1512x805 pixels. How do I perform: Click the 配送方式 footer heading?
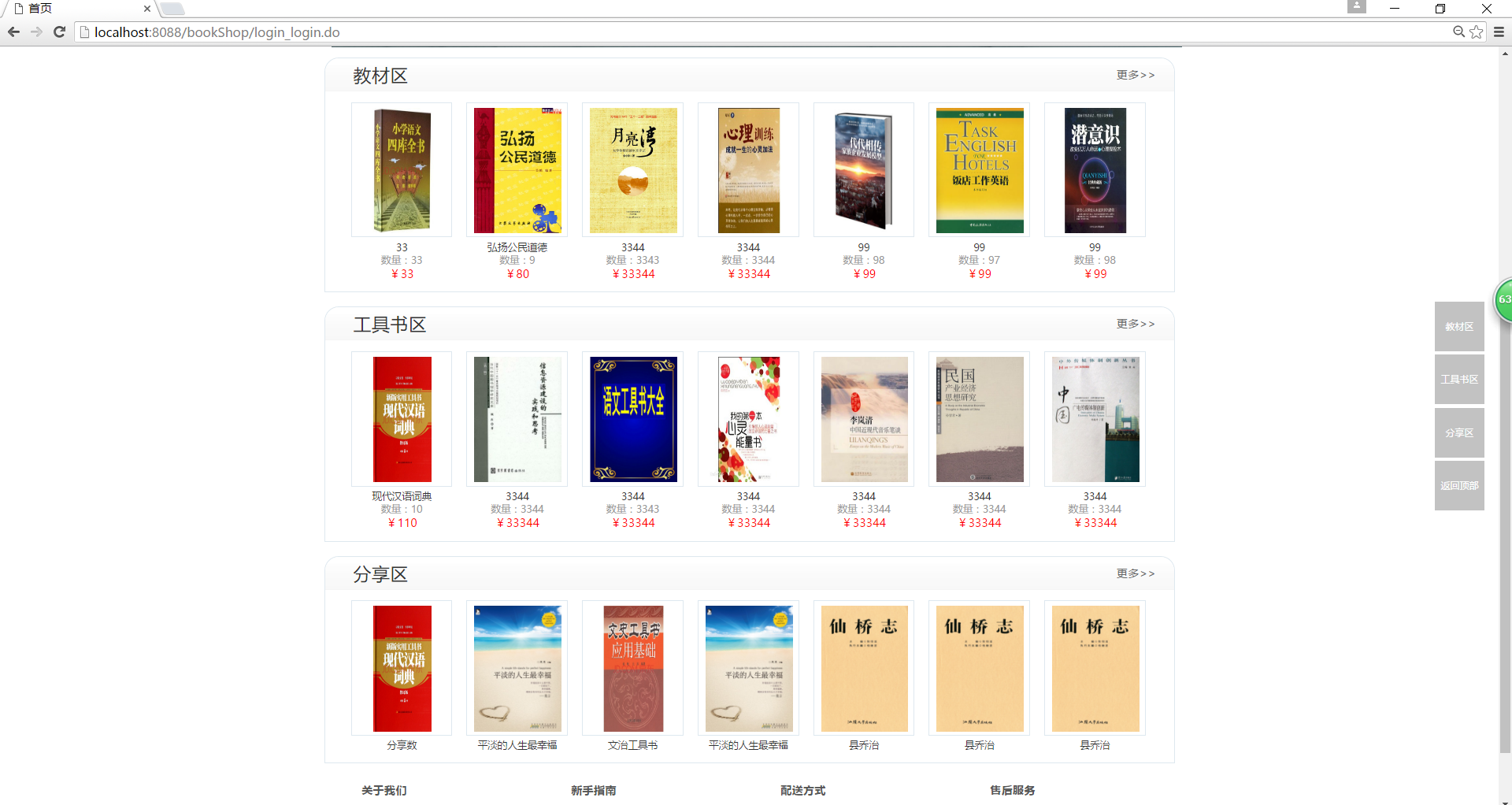[x=803, y=790]
